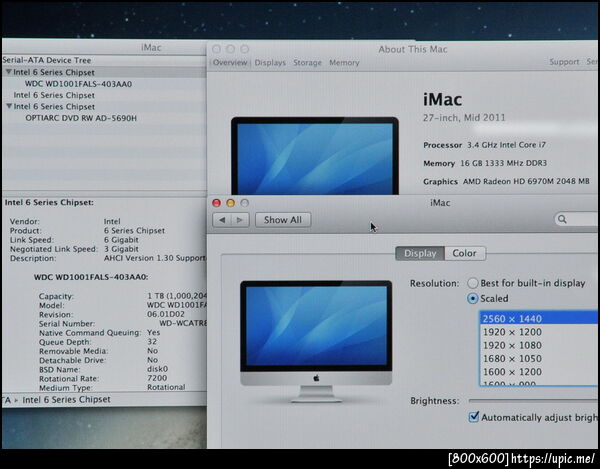Image resolution: width=600 pixels, height=469 pixels.
Task: Open the Storage tab in About This Mac
Action: [x=307, y=63]
